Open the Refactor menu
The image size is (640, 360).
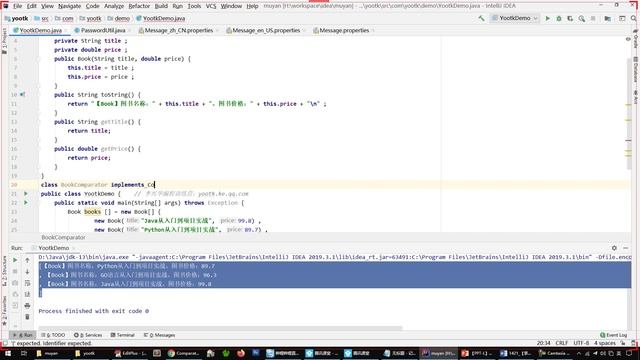[139, 6]
